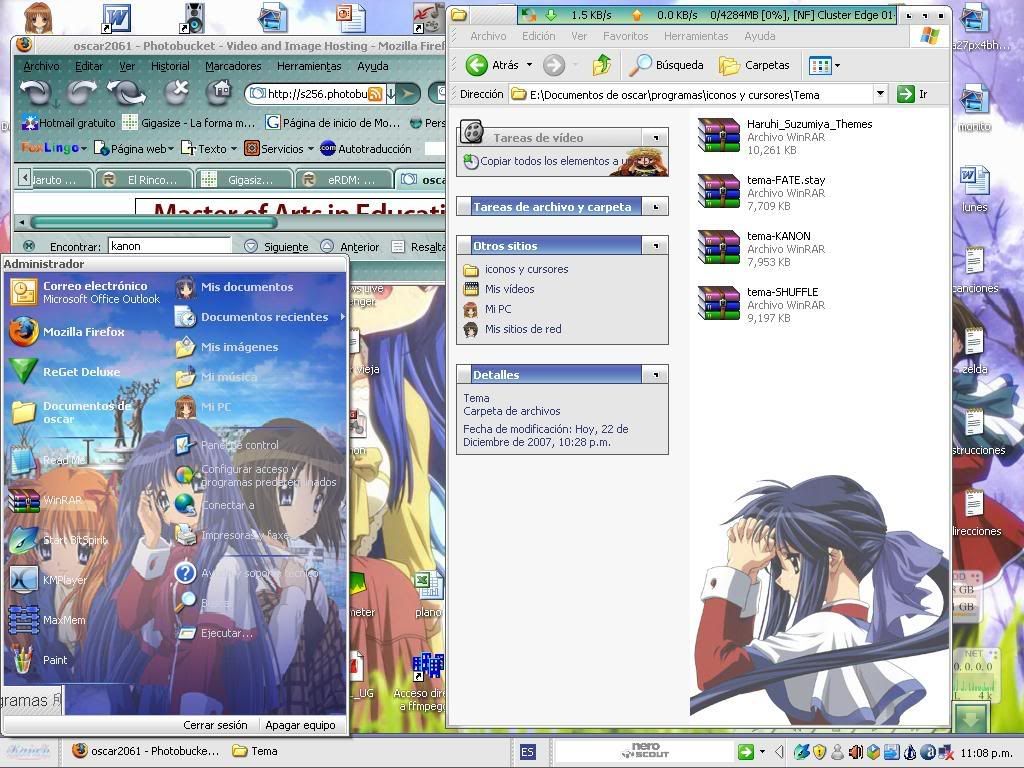The image size is (1024, 768).
Task: Click Ir go button in Explorer
Action: [x=912, y=94]
